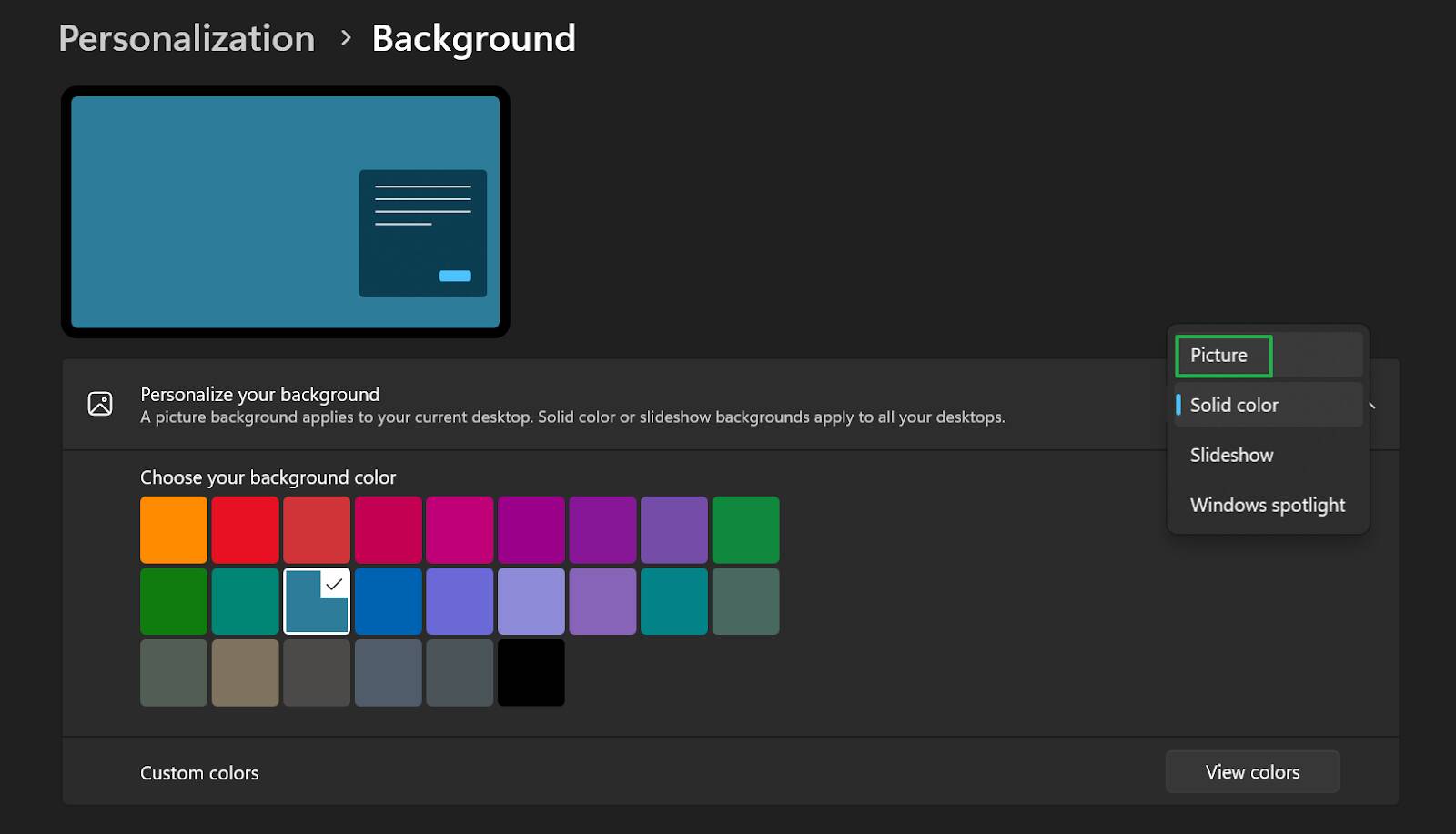The image size is (1456, 834).
Task: Click the Custom colors row label
Action: 199,773
